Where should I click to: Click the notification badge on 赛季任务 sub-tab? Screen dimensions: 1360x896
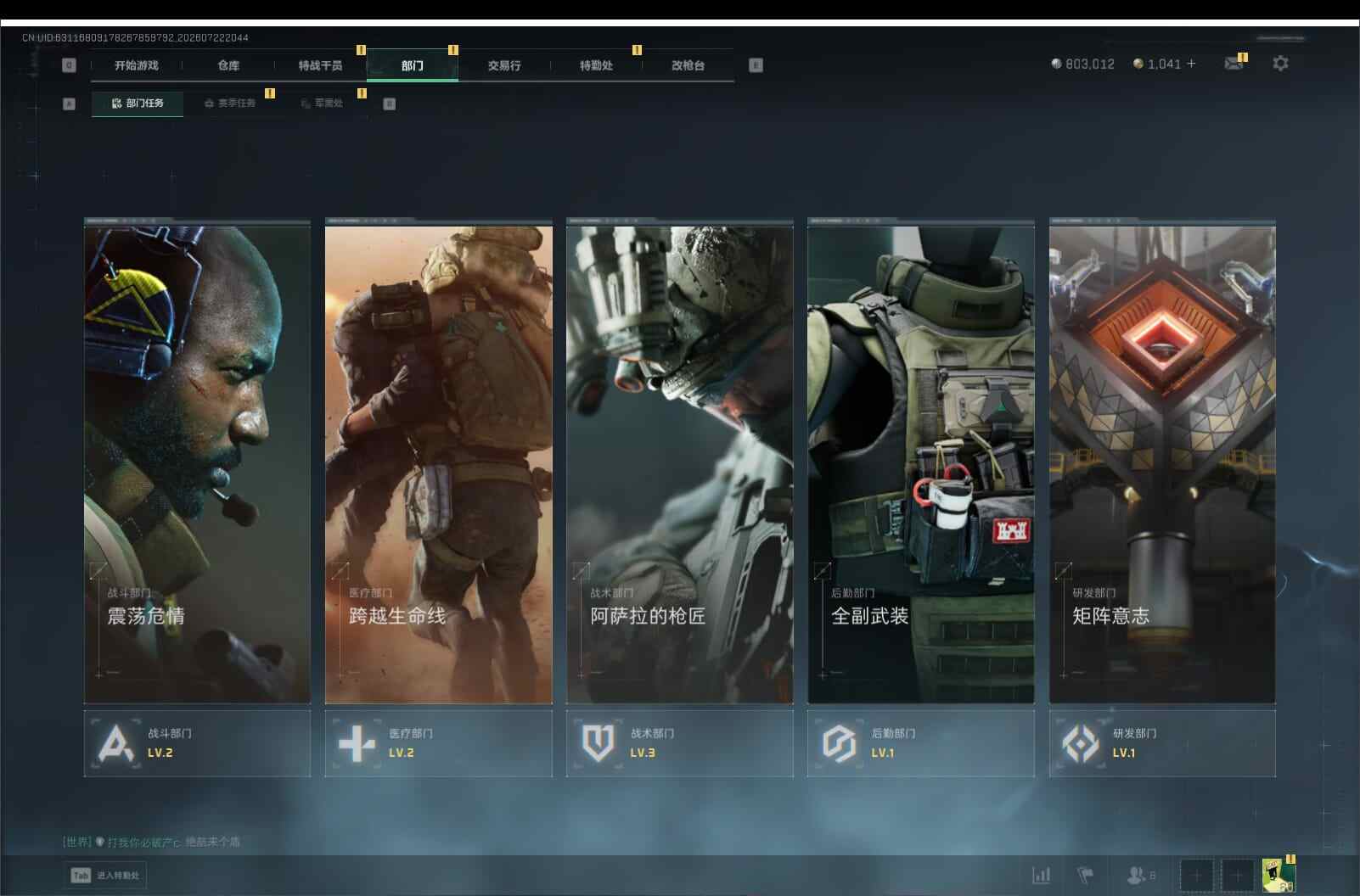tap(270, 93)
